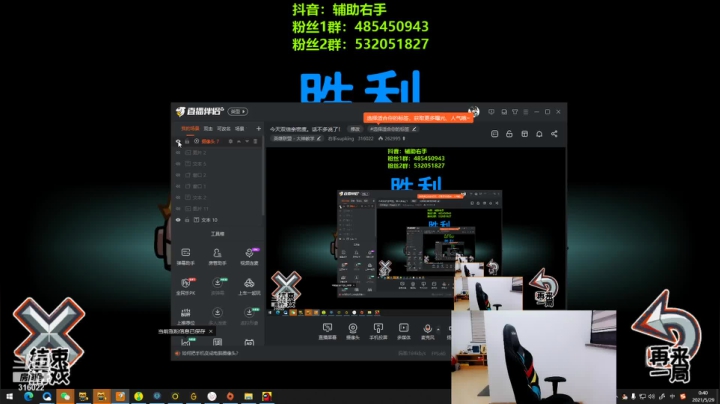Open the 房管助手 tool
Viewport: 720px width, 404px height.
[217, 256]
